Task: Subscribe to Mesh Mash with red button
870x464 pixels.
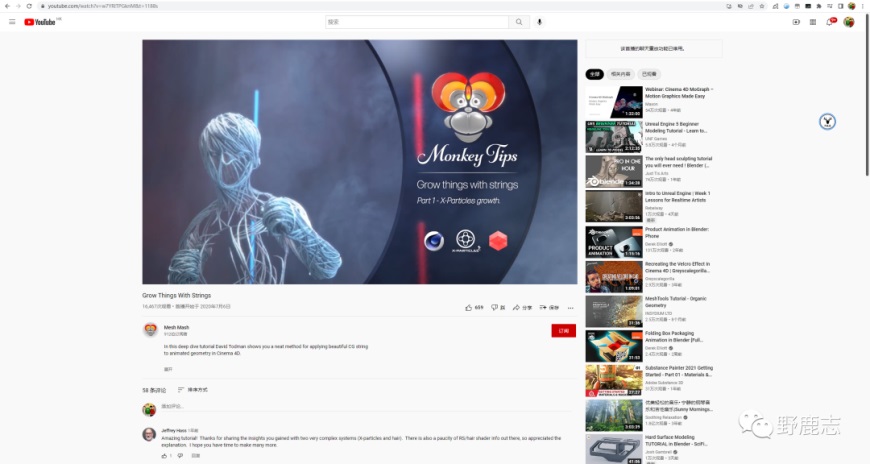Action: point(563,331)
